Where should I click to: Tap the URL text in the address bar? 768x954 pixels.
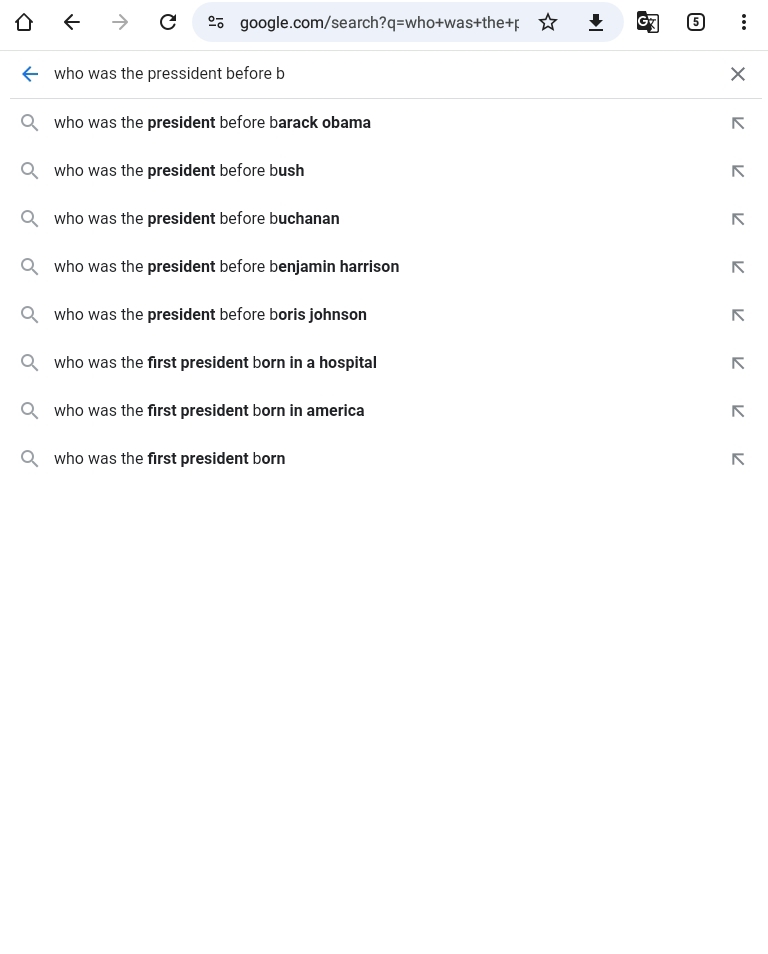pyautogui.click(x=379, y=22)
